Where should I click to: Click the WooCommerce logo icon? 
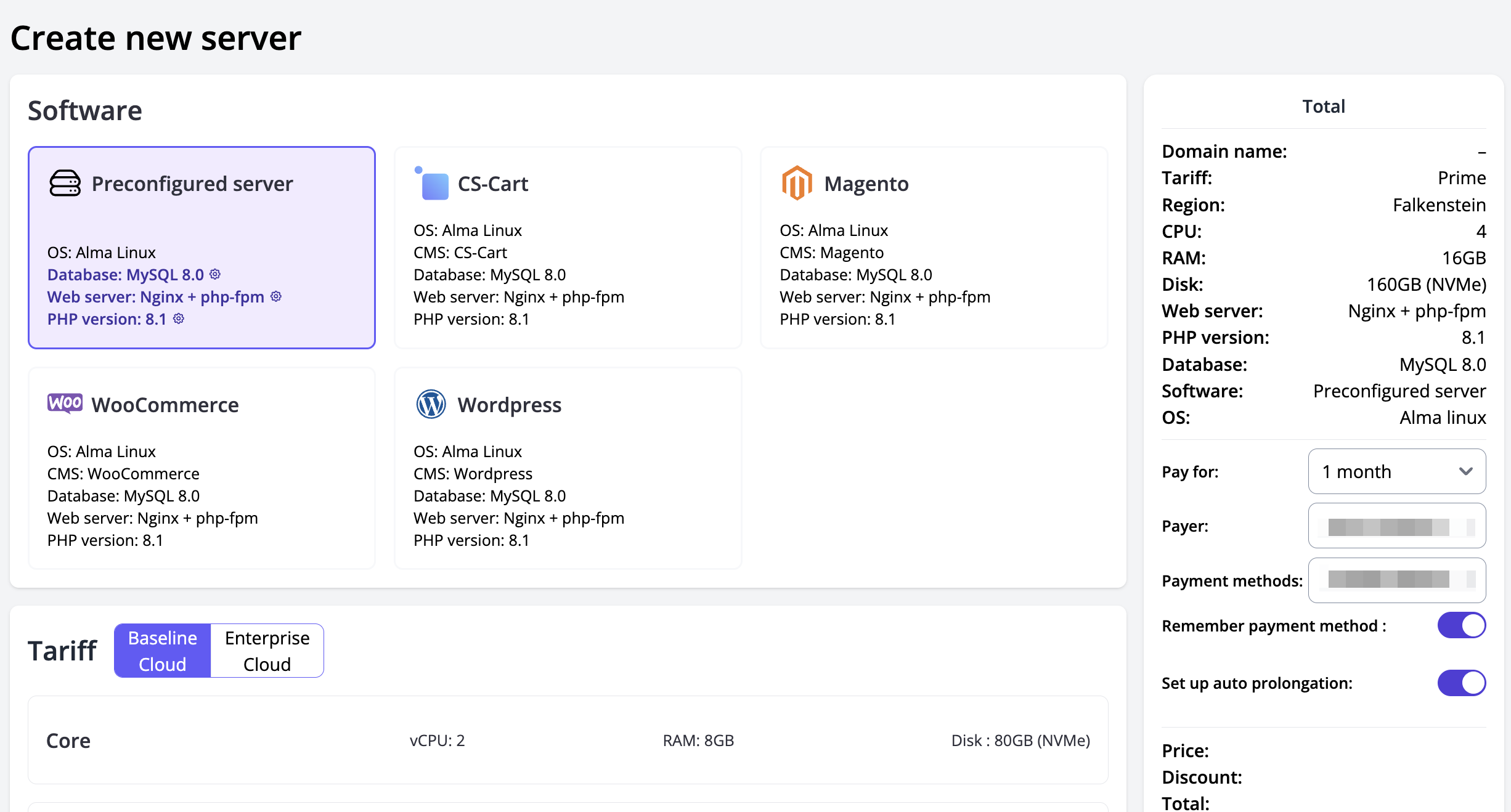coord(65,404)
